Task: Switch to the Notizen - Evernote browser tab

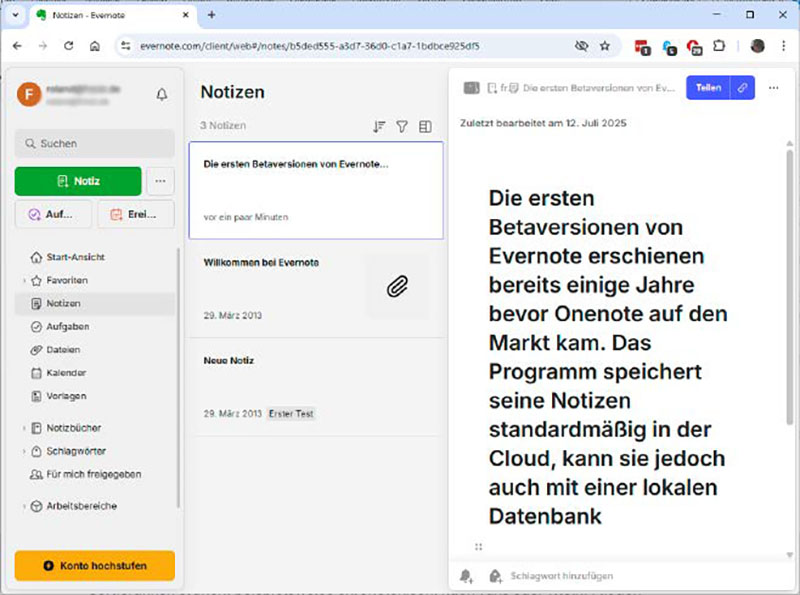Action: (x=95, y=15)
